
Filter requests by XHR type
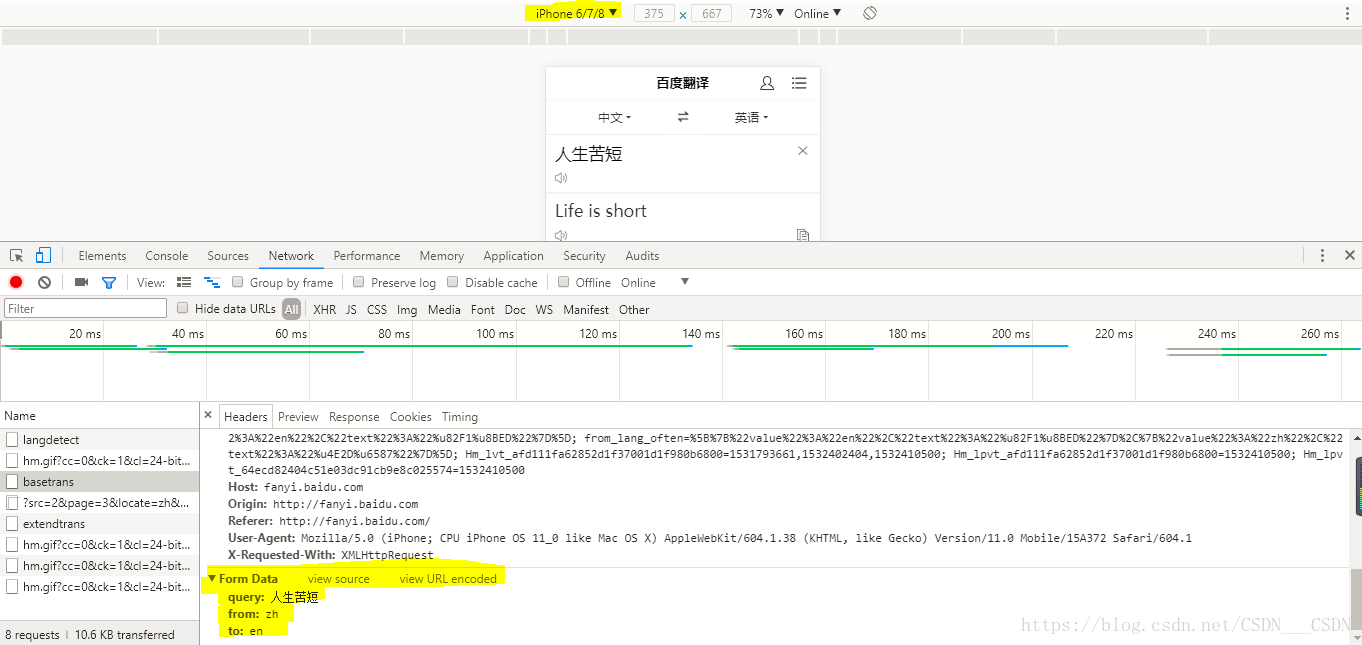325,309
